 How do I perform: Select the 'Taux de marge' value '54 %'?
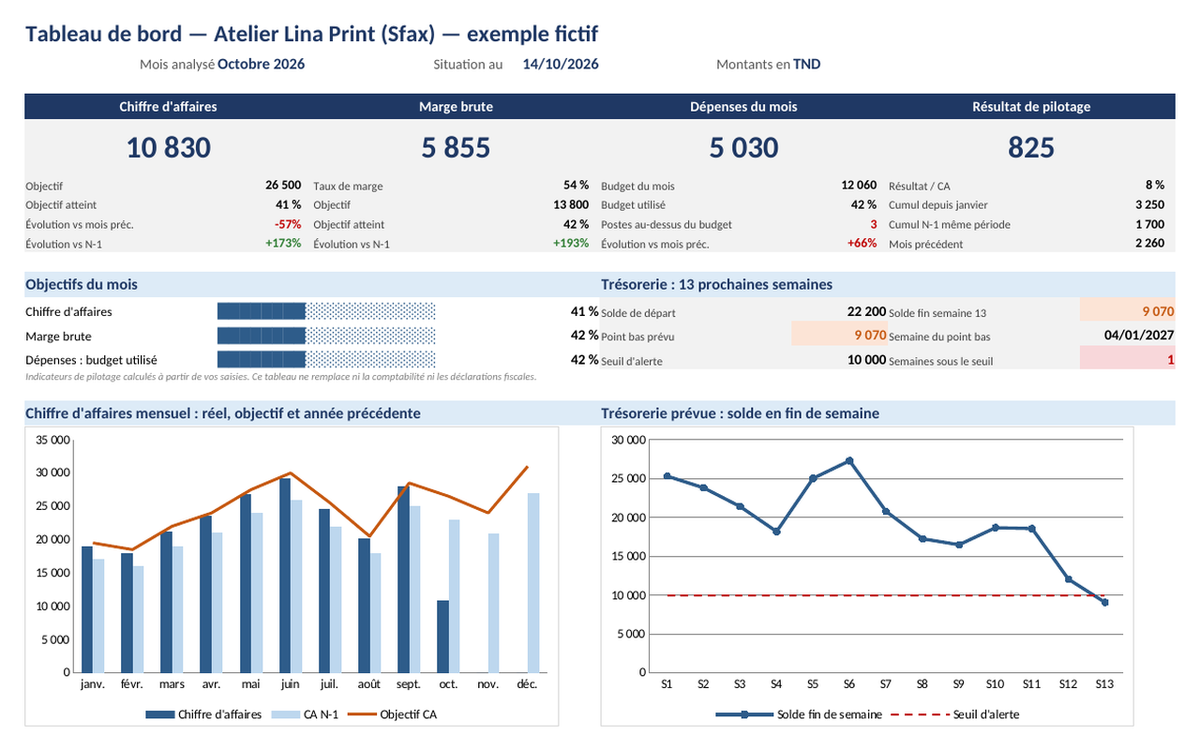pos(576,185)
